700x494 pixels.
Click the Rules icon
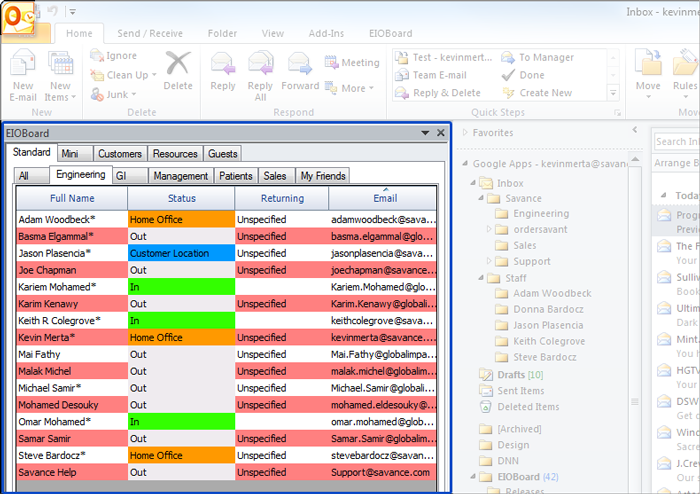click(686, 63)
